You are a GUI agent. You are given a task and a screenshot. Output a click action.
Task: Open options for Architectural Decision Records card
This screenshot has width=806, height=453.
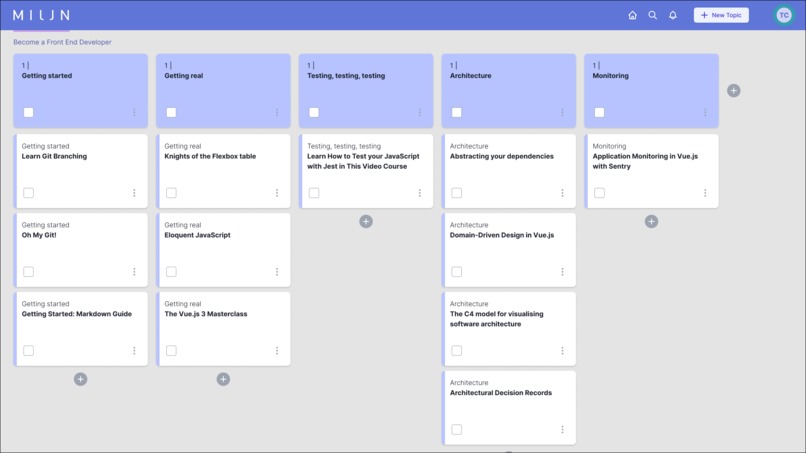pos(562,429)
